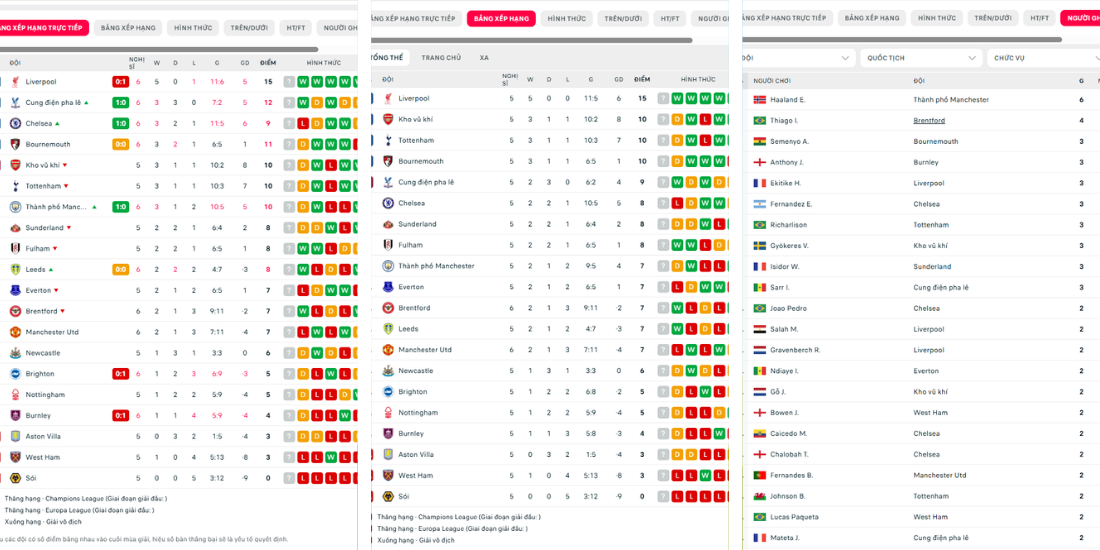The image size is (1100, 550).
Task: Switch to the Trang chủ home tab
Action: pos(441,58)
